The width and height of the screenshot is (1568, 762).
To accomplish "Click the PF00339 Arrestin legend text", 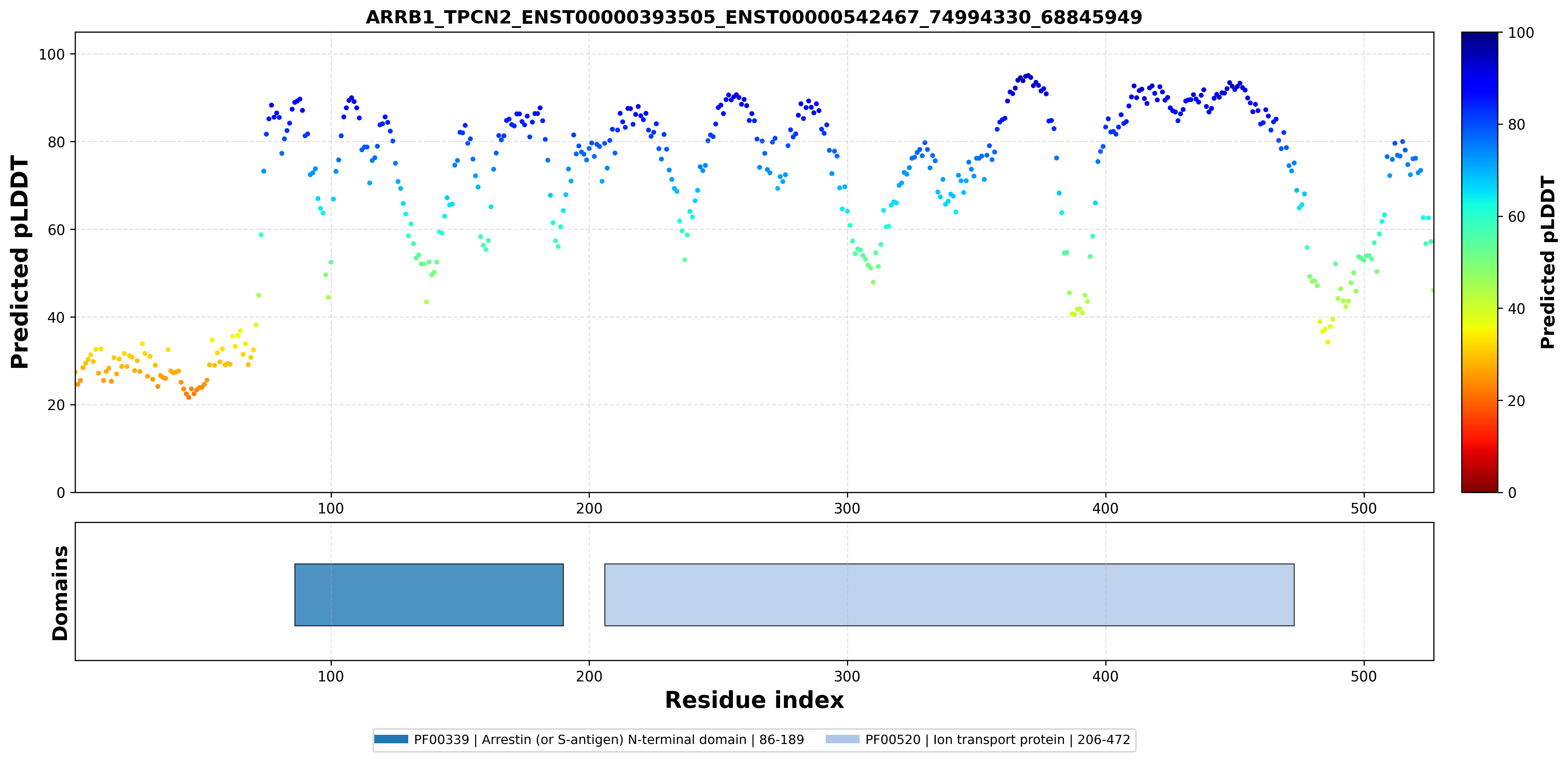I will pos(609,740).
